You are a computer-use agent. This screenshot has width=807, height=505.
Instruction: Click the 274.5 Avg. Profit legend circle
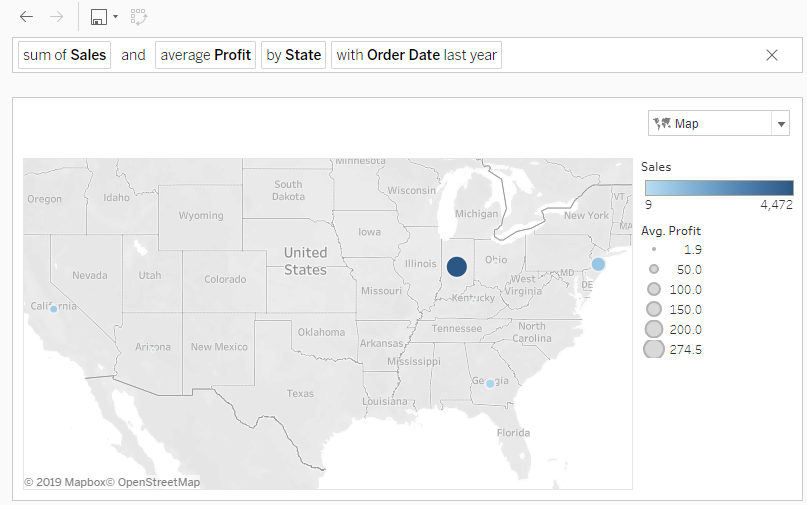[654, 349]
